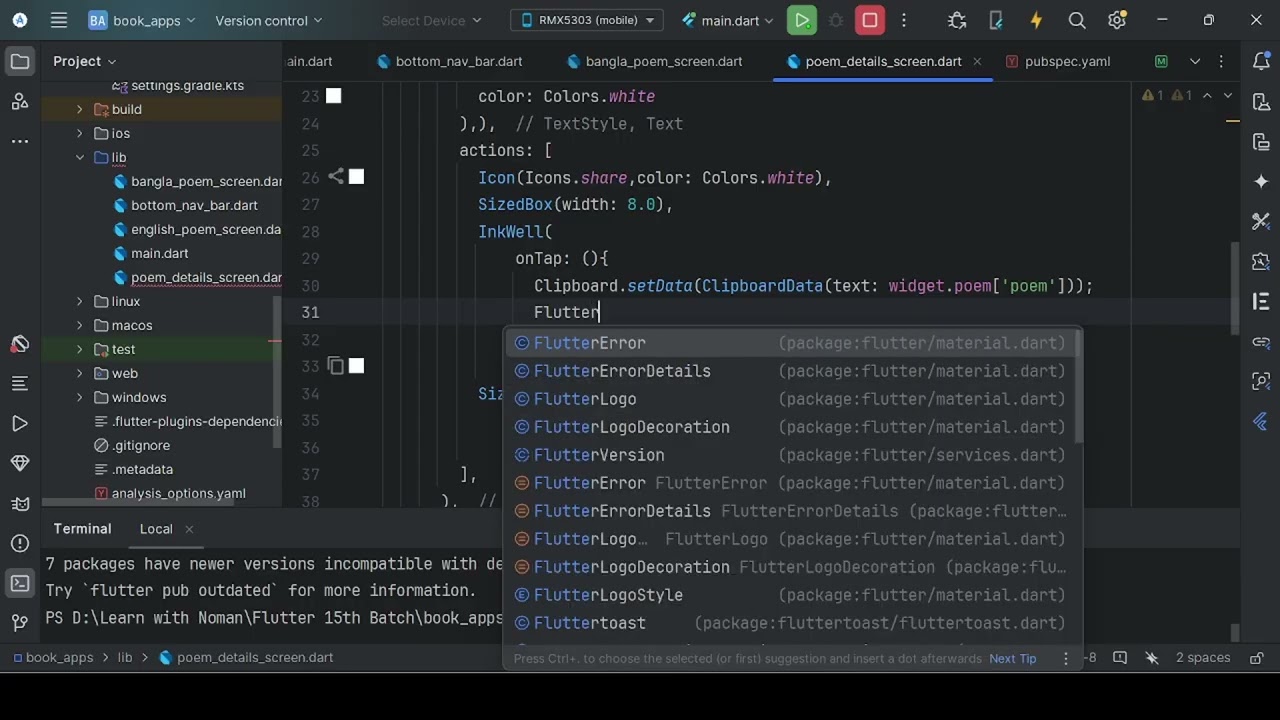Screen dimensions: 1280x720
Task: Open analysis_options.yaml in project tree
Action: point(178,493)
